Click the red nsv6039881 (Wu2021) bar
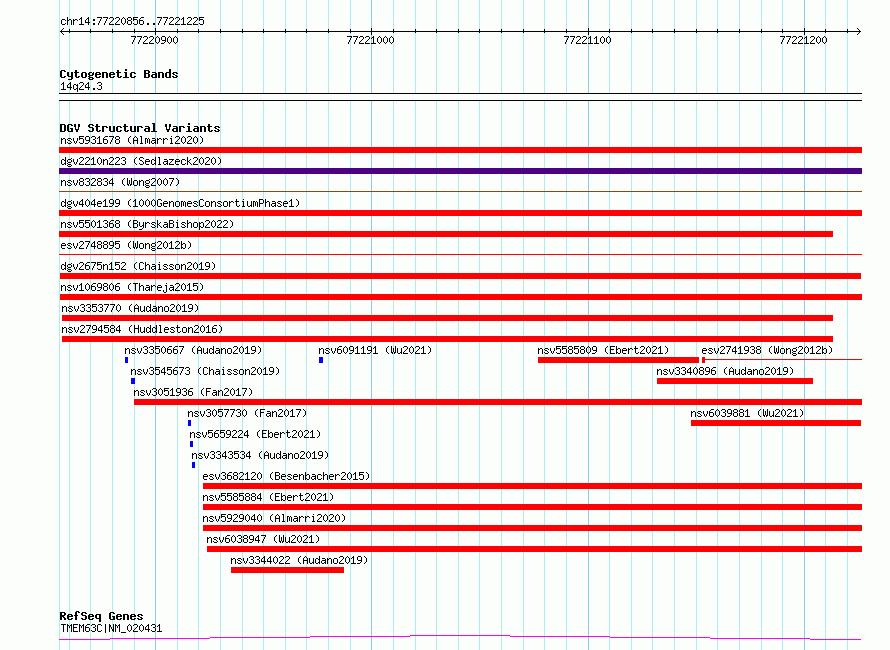The width and height of the screenshot is (890, 650). coord(776,423)
